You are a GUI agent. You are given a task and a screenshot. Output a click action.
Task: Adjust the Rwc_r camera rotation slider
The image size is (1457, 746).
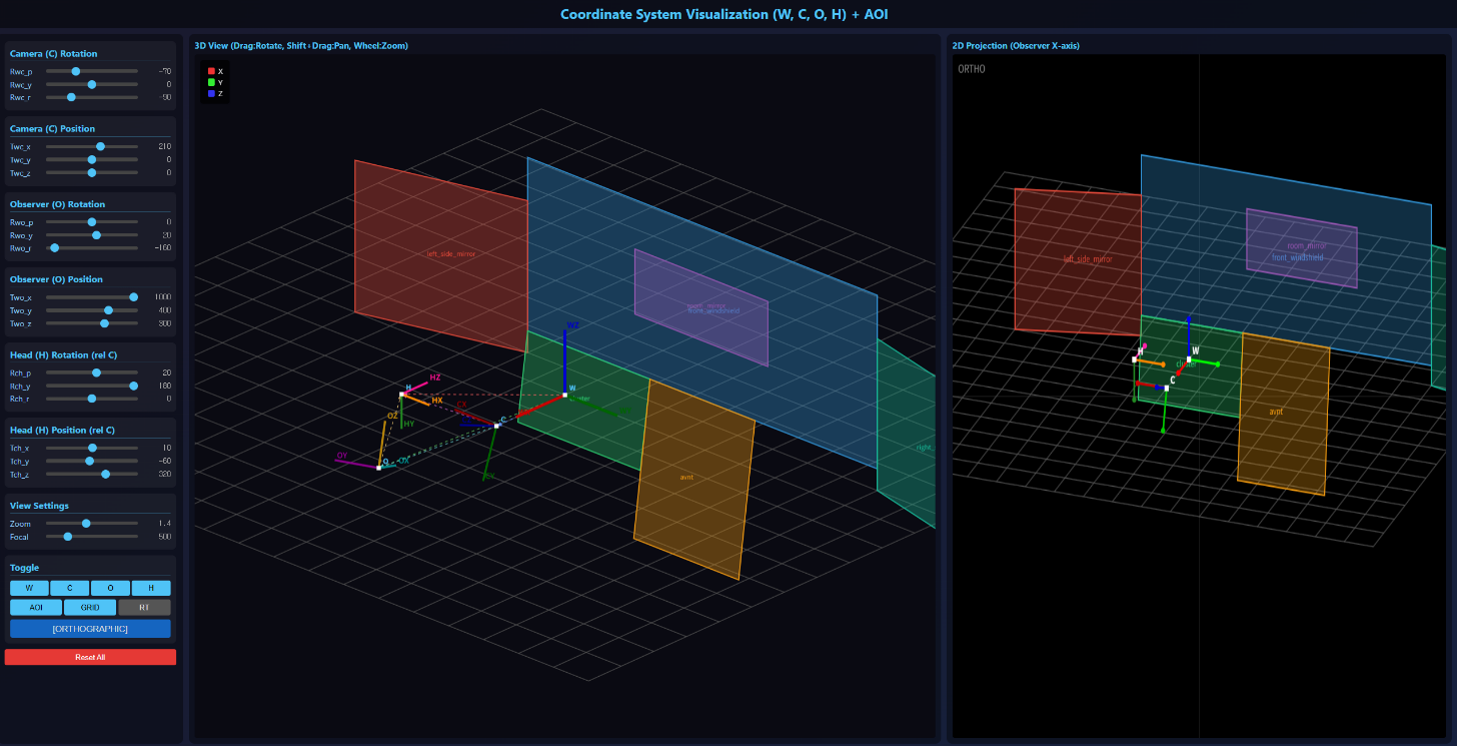pos(92,97)
